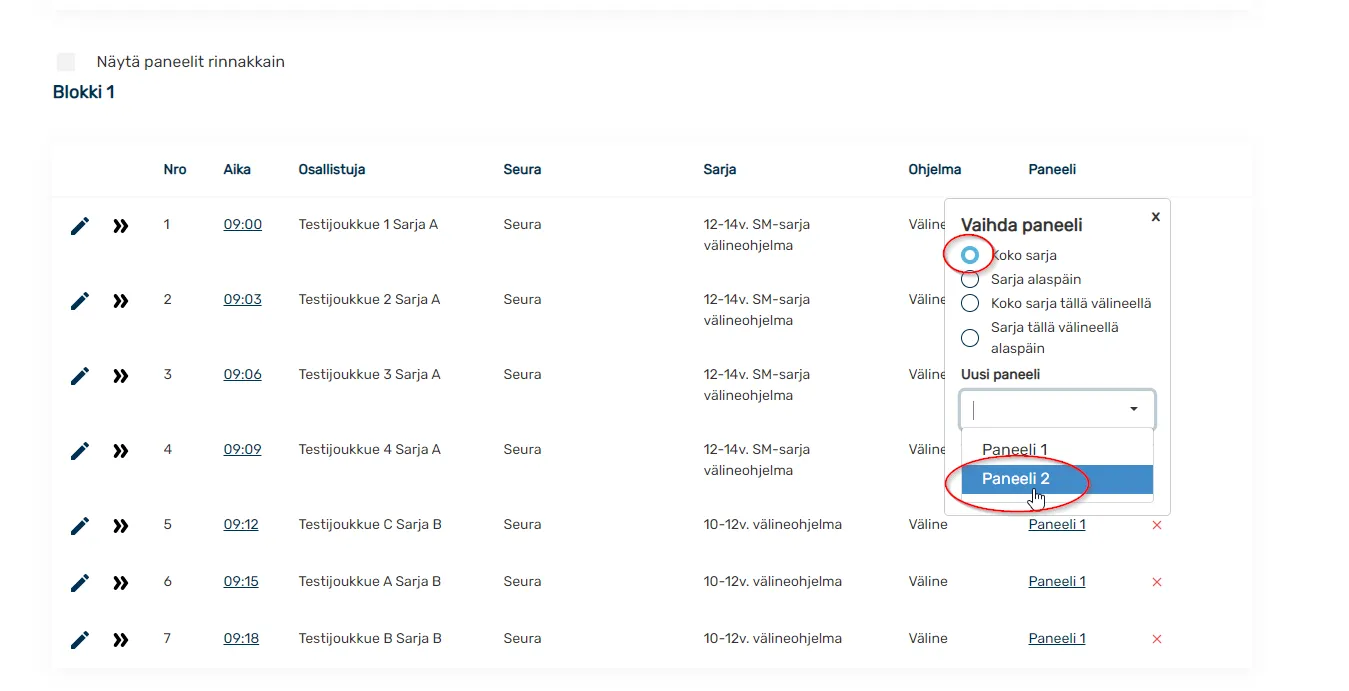Click double-arrow icon for row 1
Screen dimensions: 1349x691
121,226
